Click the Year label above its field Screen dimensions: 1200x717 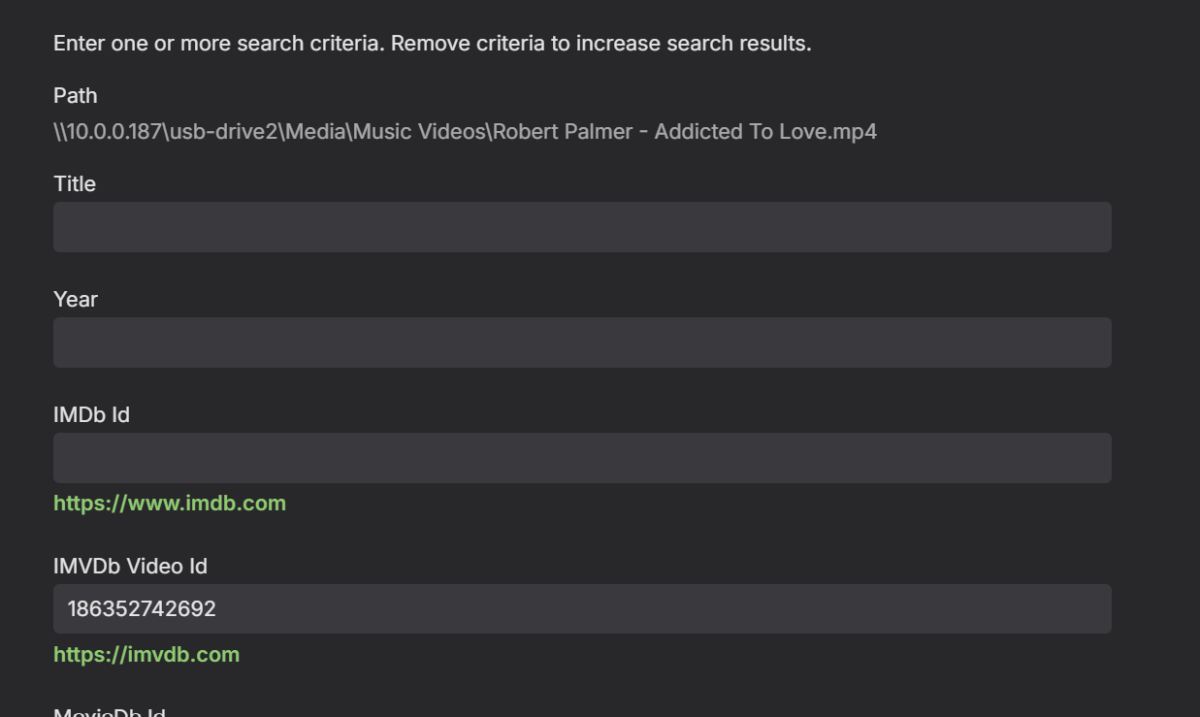(x=74, y=299)
